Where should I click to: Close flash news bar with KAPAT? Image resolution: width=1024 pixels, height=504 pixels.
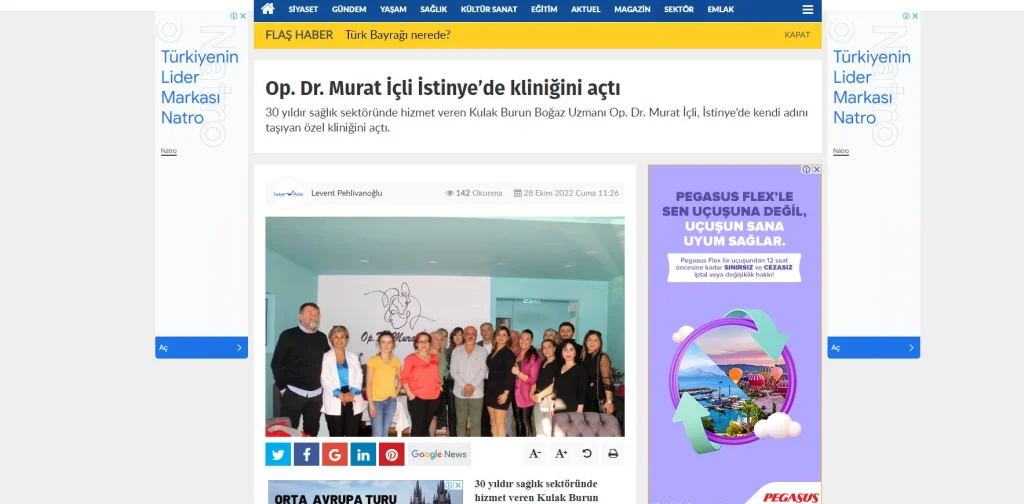(797, 35)
